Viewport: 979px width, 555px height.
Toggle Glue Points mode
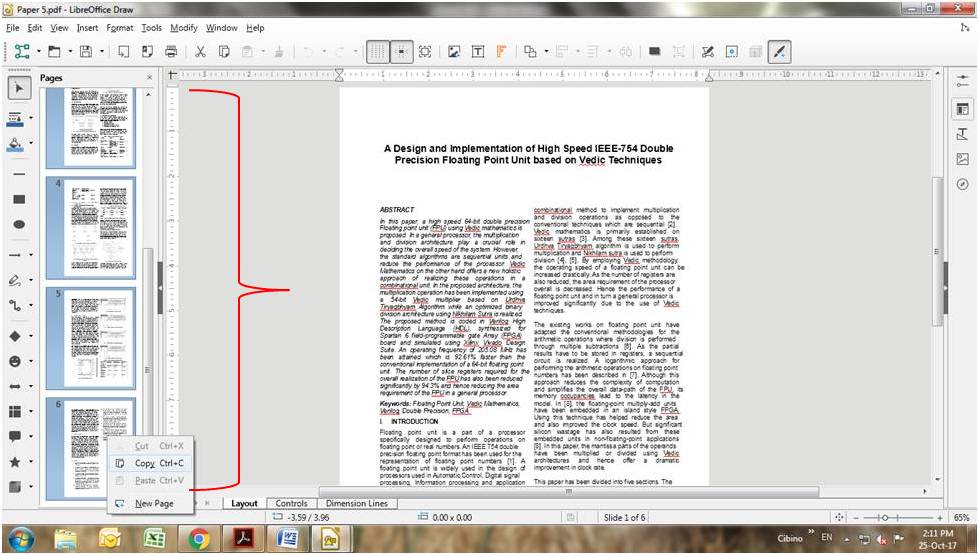[732, 52]
